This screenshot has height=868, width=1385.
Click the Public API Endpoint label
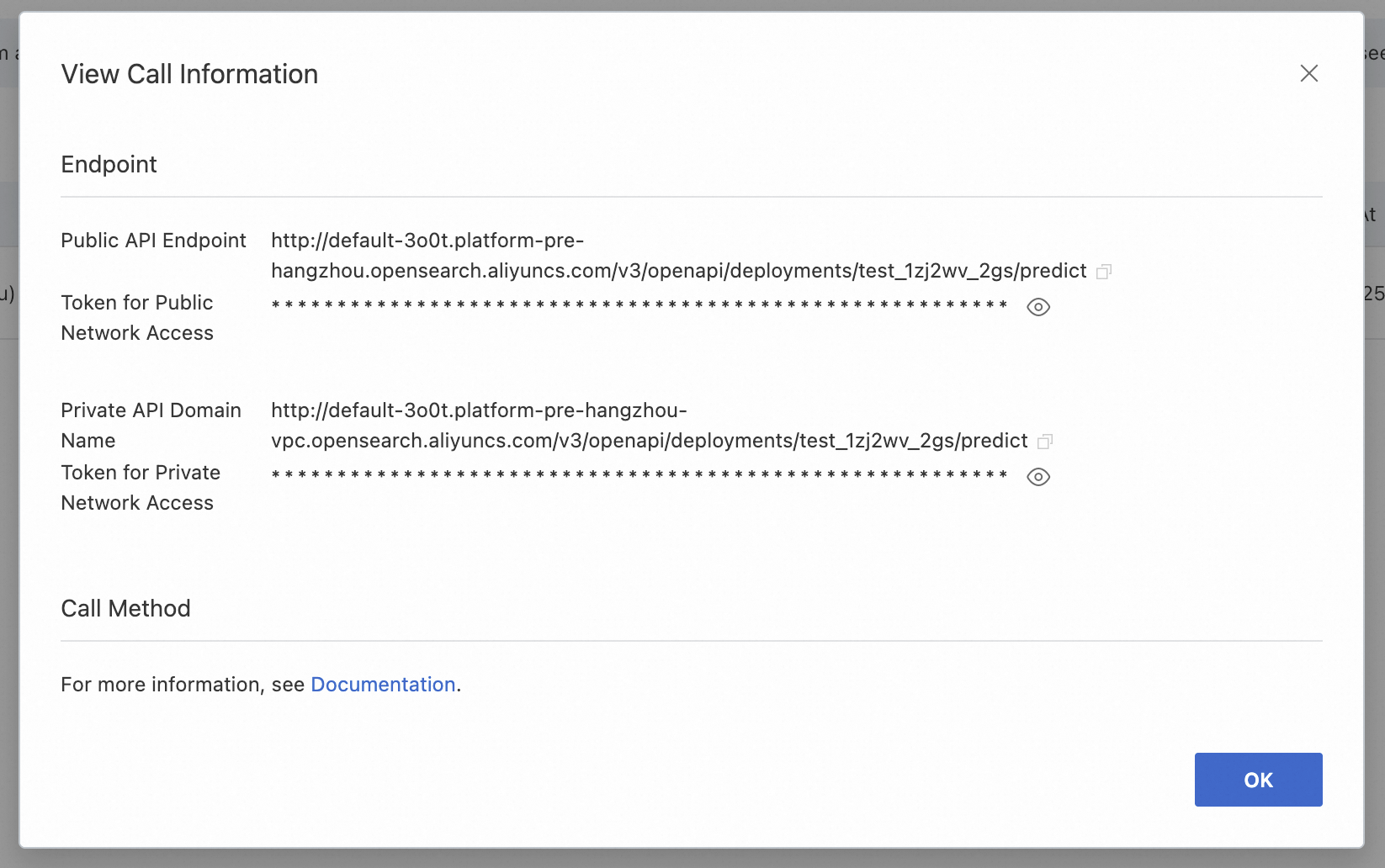point(153,241)
